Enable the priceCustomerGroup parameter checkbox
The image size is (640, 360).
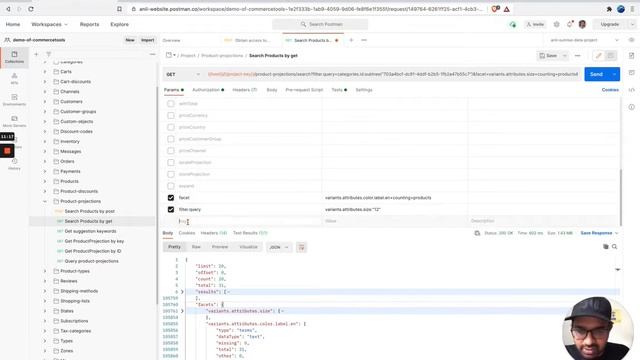pos(171,139)
